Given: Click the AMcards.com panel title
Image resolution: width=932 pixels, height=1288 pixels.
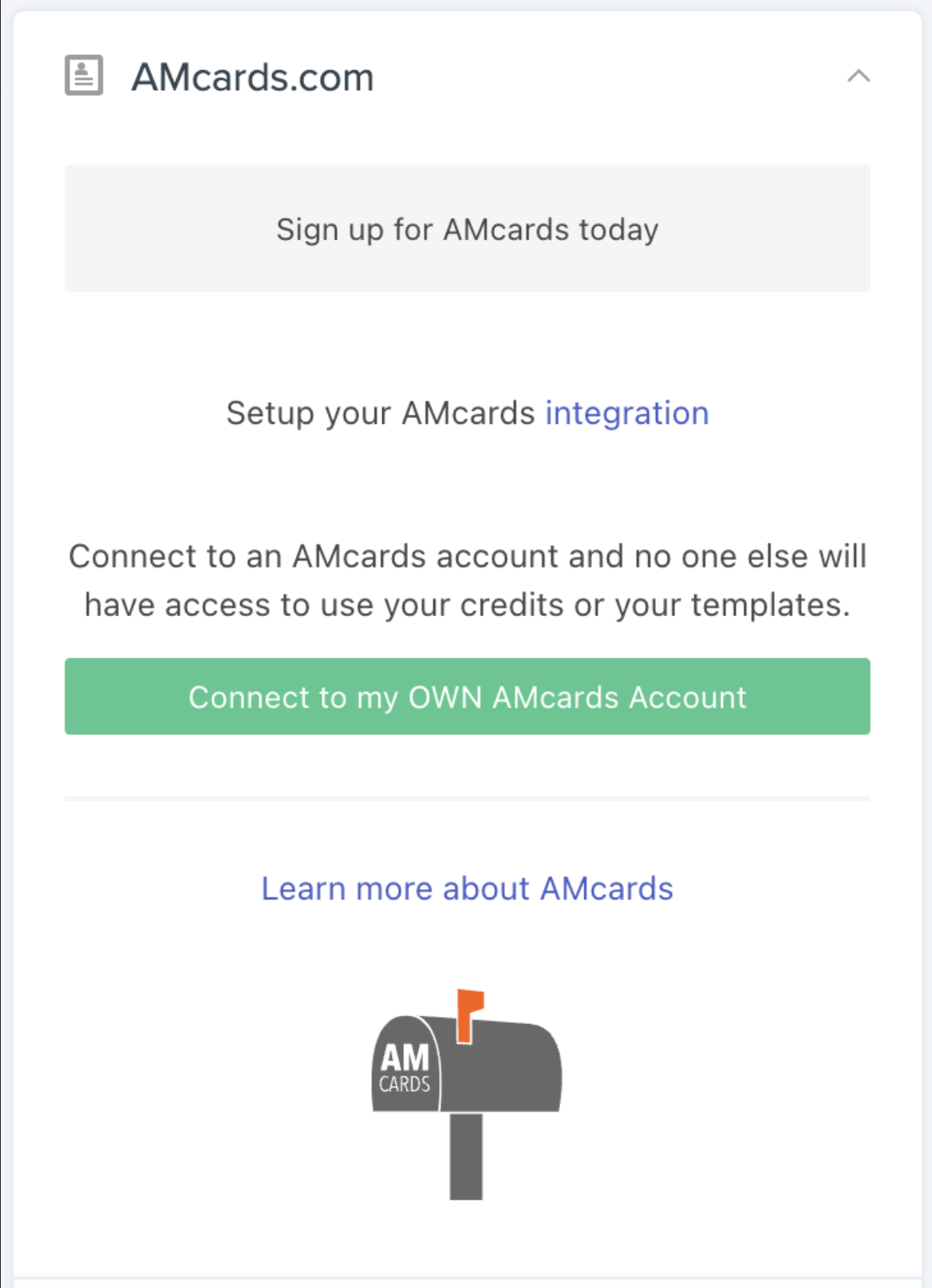Looking at the screenshot, I should (x=252, y=77).
